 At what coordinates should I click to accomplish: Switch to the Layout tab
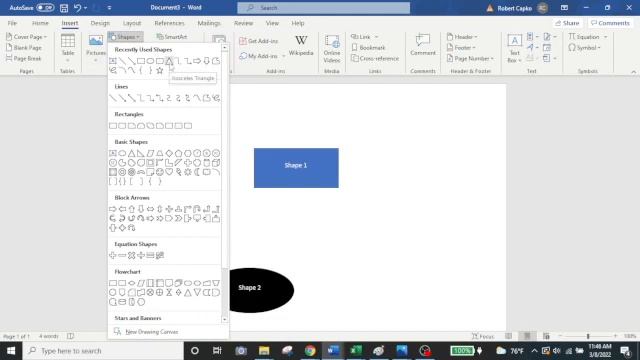click(132, 23)
